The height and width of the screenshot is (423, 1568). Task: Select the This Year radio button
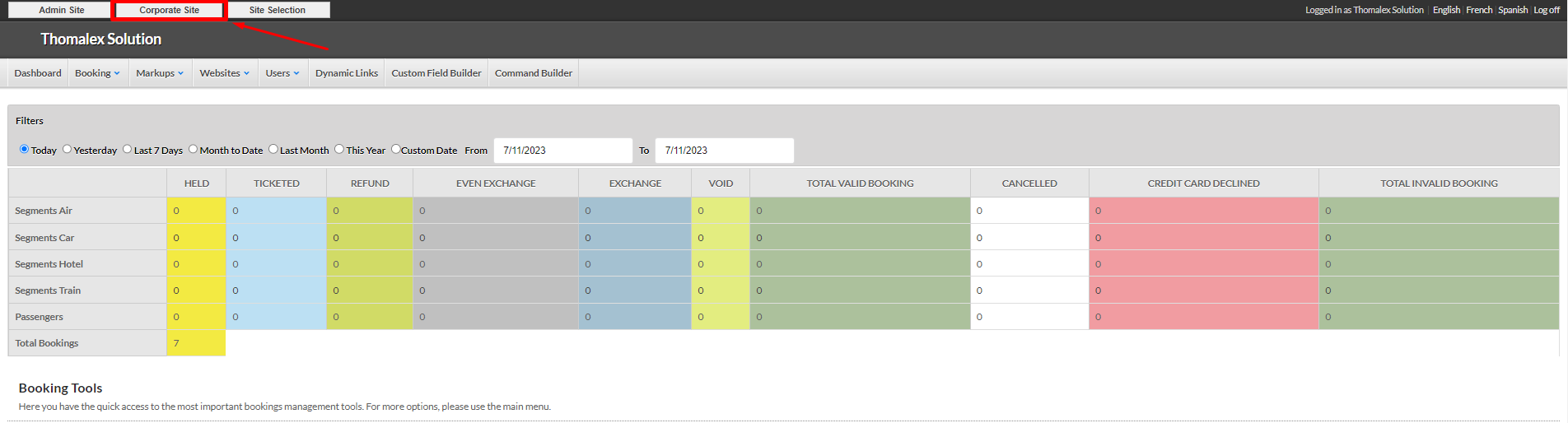(338, 149)
